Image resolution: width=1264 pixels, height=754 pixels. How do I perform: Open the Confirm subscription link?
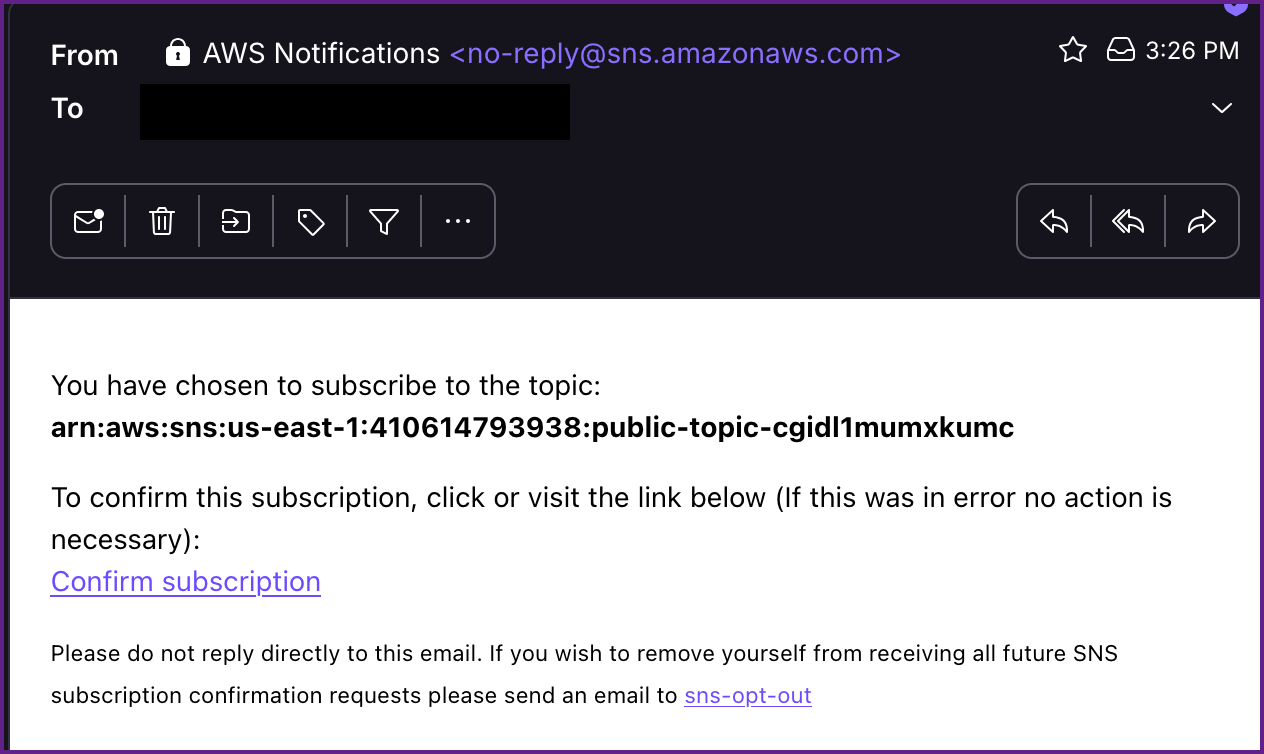tap(186, 581)
